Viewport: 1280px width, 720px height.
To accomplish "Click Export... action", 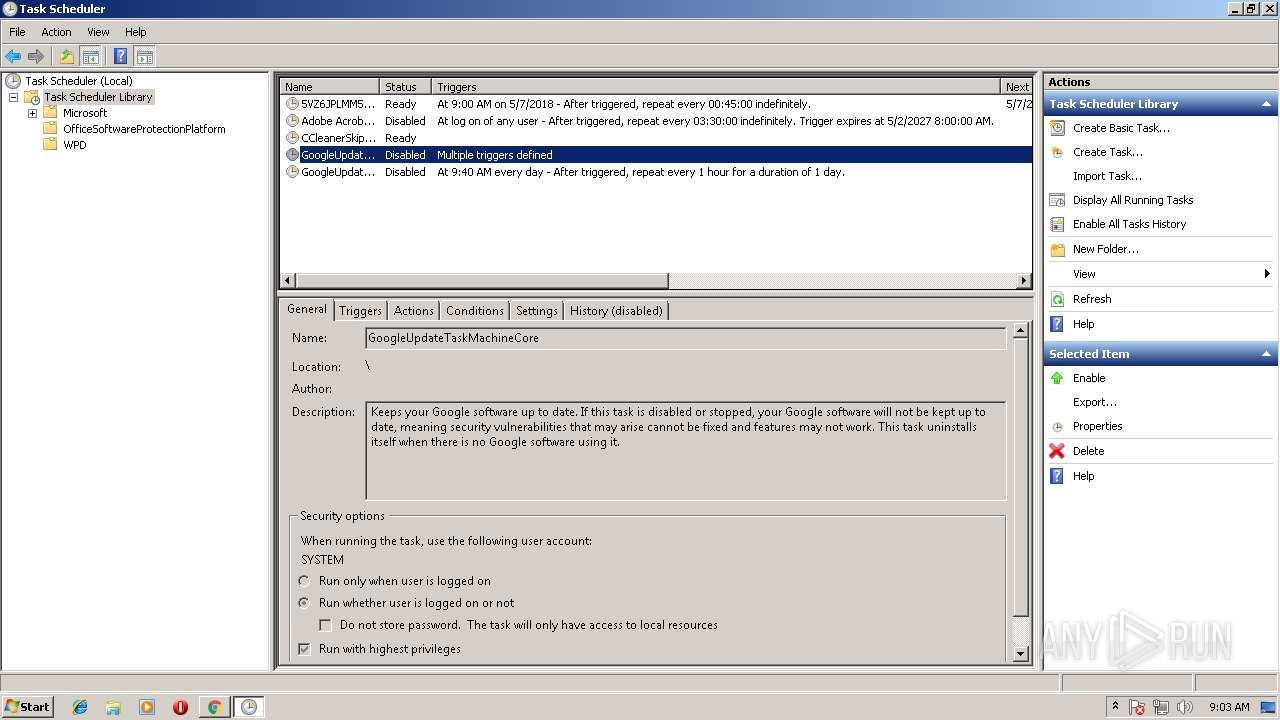I will pos(1095,402).
